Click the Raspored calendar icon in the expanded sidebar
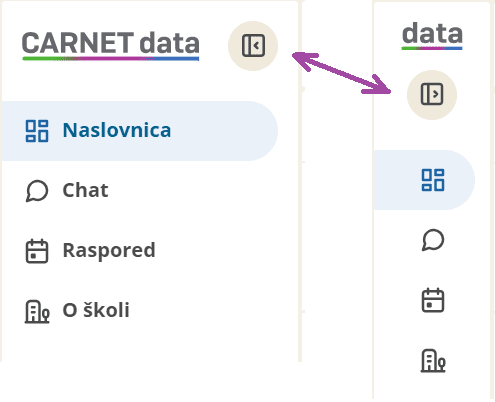The height and width of the screenshot is (402, 495). point(37,251)
